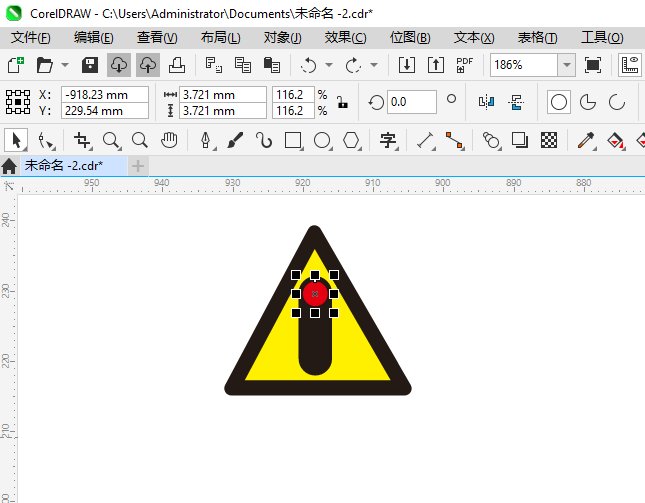645x503 pixels.
Task: Select the Pen tool
Action: 206,140
